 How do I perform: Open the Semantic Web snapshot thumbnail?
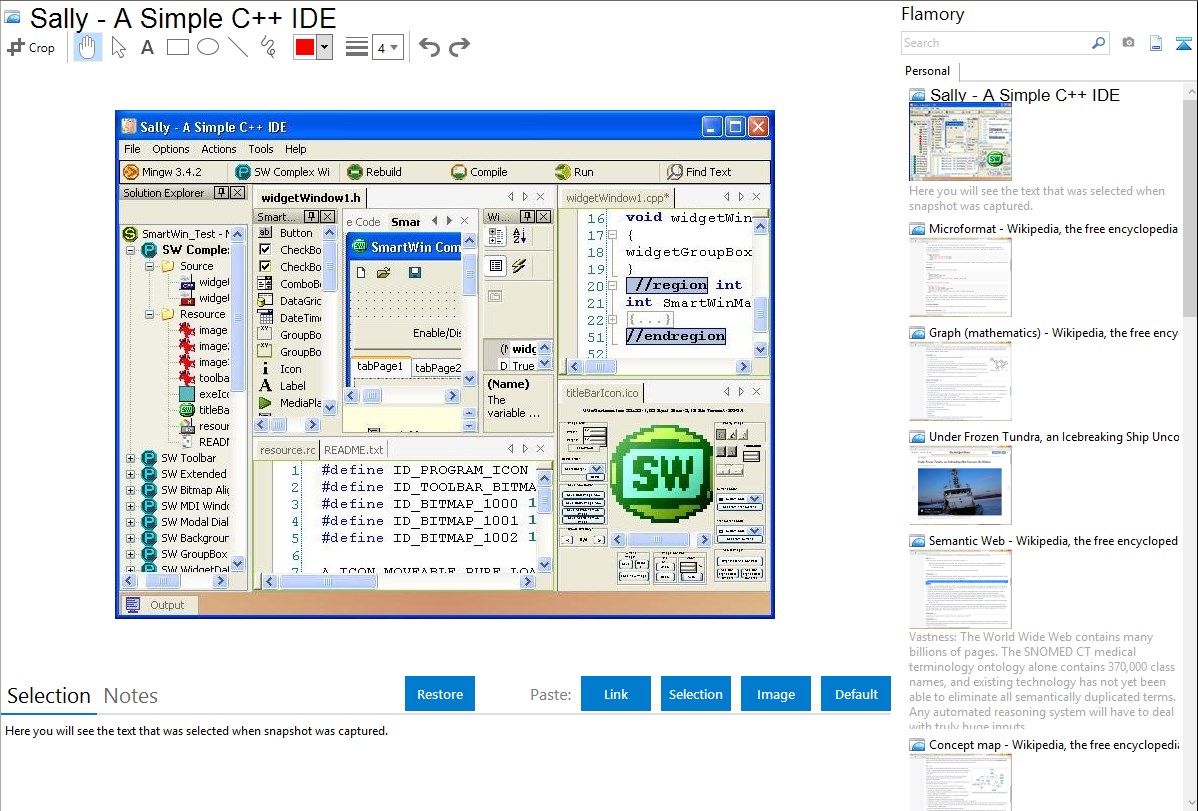(x=960, y=589)
